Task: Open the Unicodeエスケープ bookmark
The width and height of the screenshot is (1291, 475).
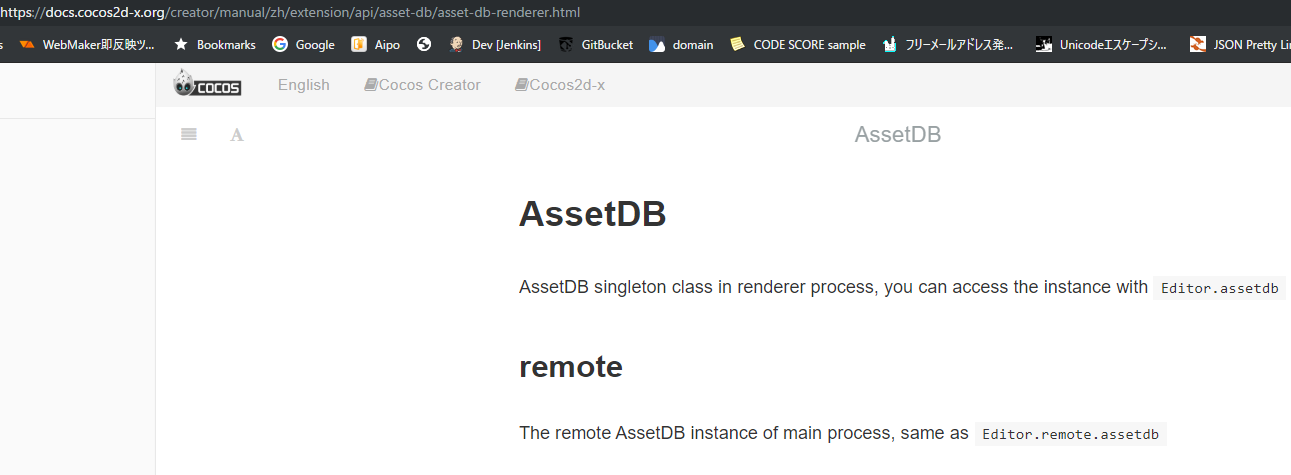Action: pyautogui.click(x=1101, y=44)
